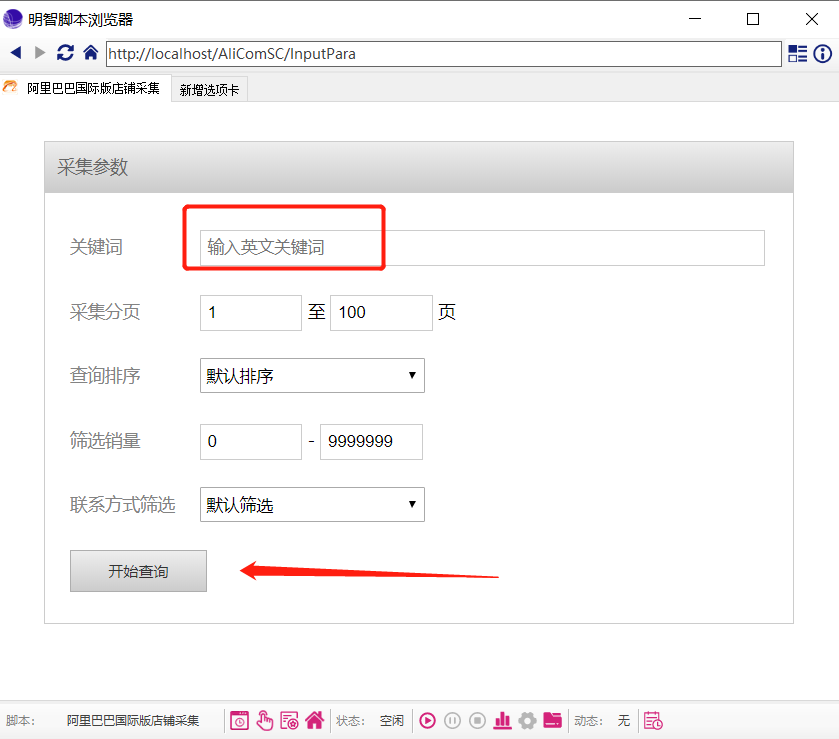Click the end page field showing 100

(381, 313)
